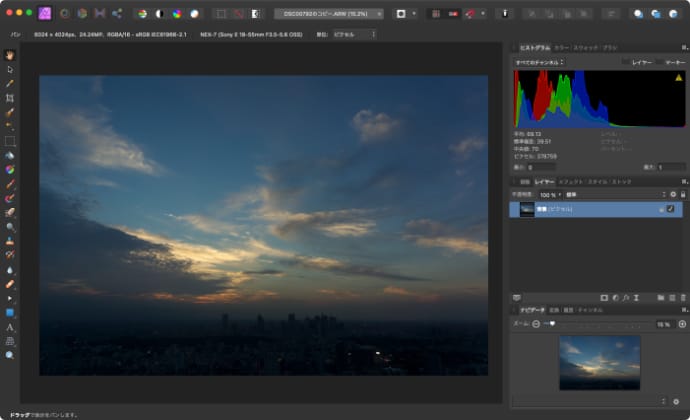Click the navigator zoom-in plus button
Image resolution: width=690 pixels, height=420 pixels.
tap(682, 324)
